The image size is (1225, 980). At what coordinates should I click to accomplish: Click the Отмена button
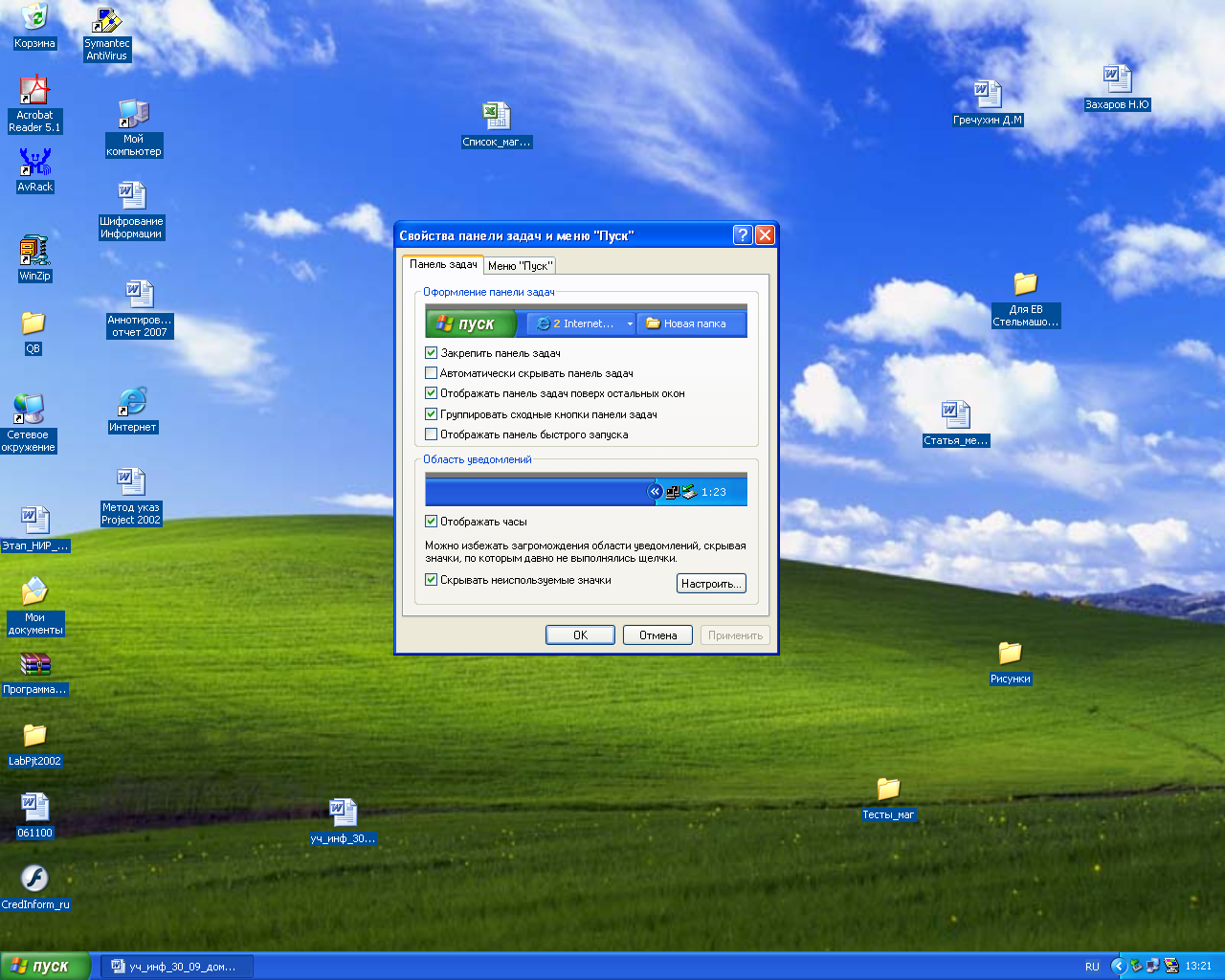pyautogui.click(x=658, y=635)
